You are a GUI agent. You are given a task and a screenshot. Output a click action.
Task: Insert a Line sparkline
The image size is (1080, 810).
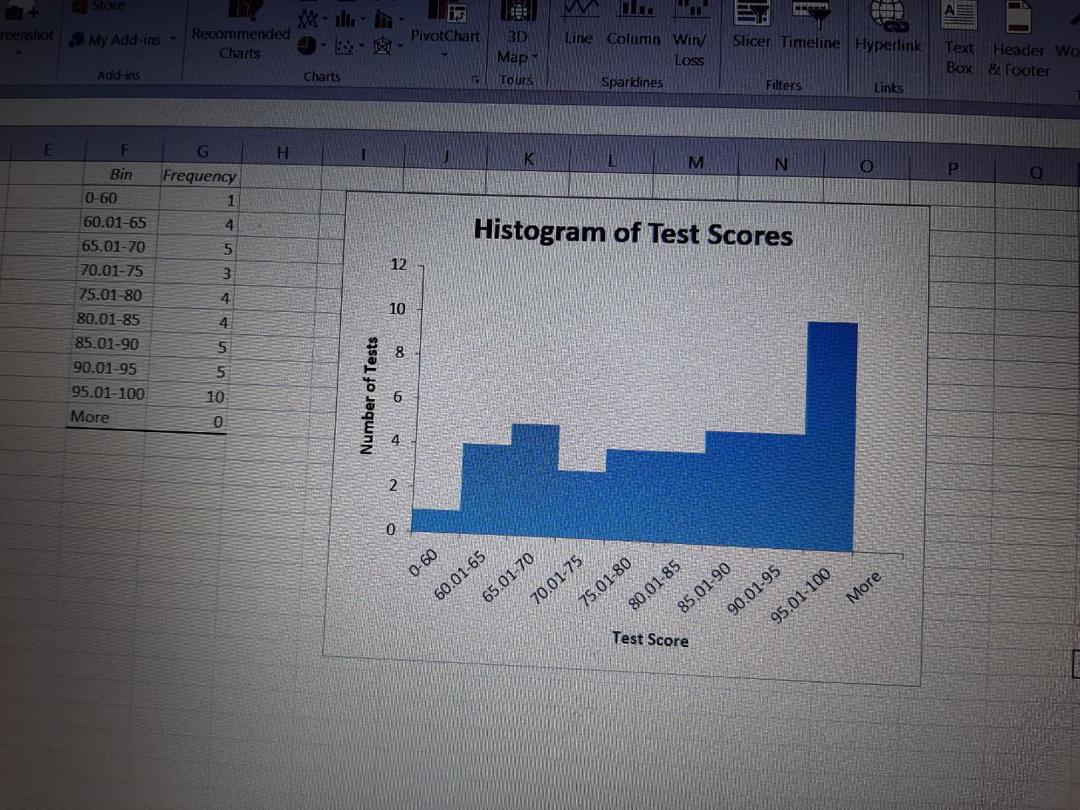point(578,24)
